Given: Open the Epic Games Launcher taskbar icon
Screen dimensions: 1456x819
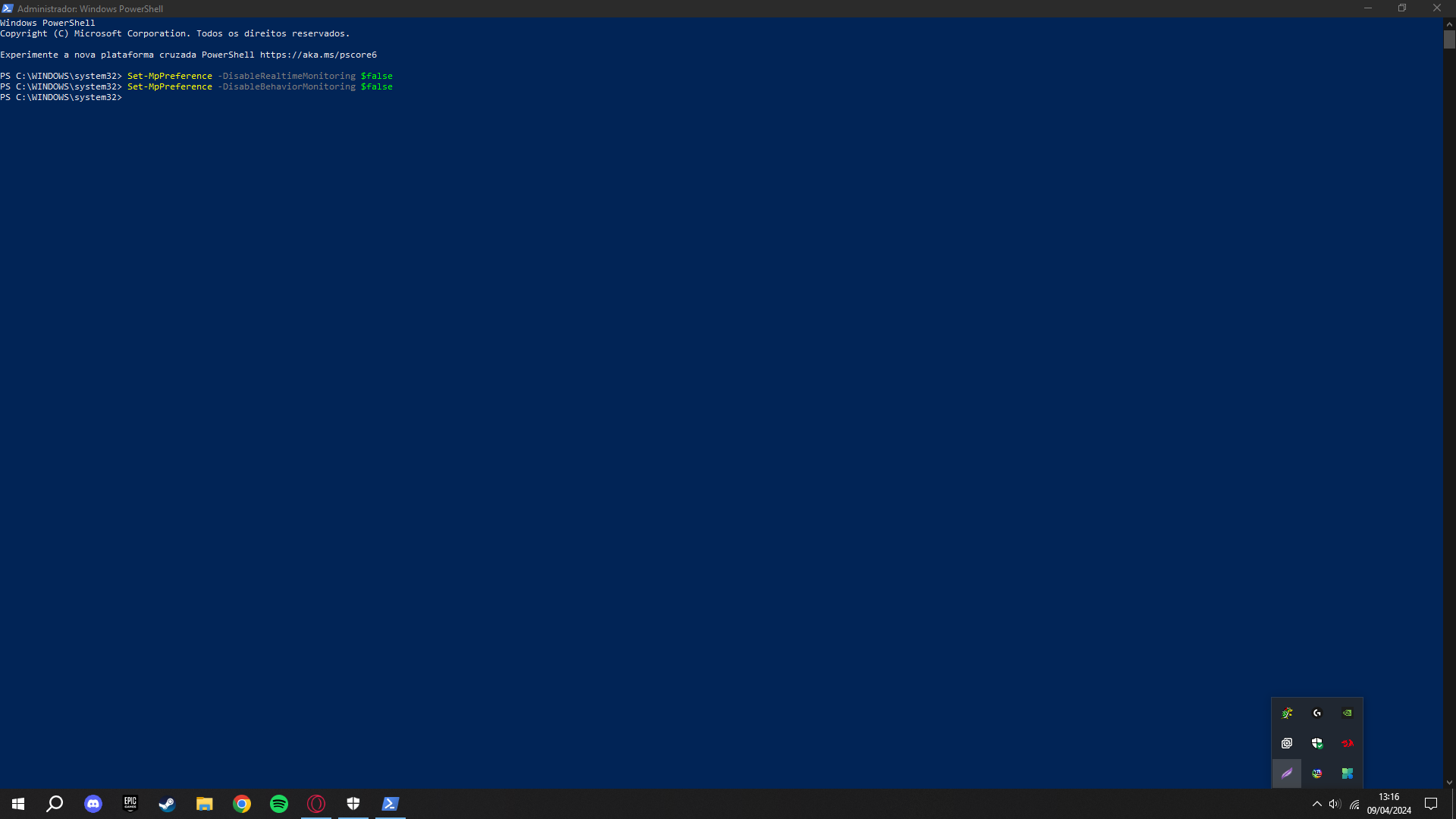Looking at the screenshot, I should (130, 804).
